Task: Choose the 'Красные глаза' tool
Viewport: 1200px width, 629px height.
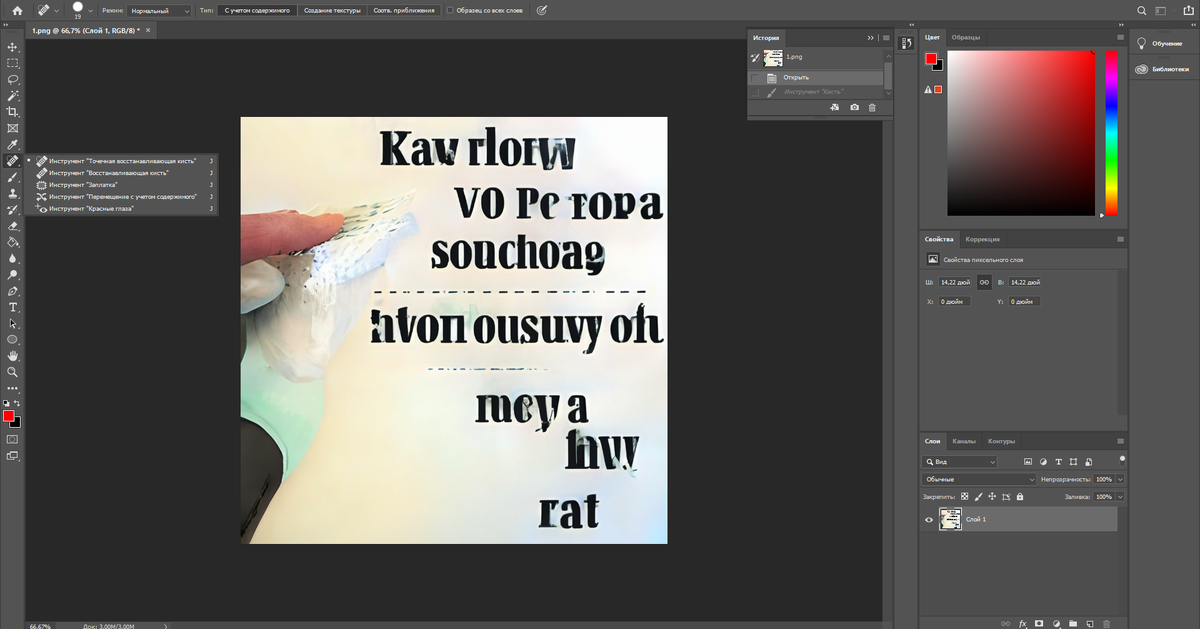Action: click(x=122, y=208)
